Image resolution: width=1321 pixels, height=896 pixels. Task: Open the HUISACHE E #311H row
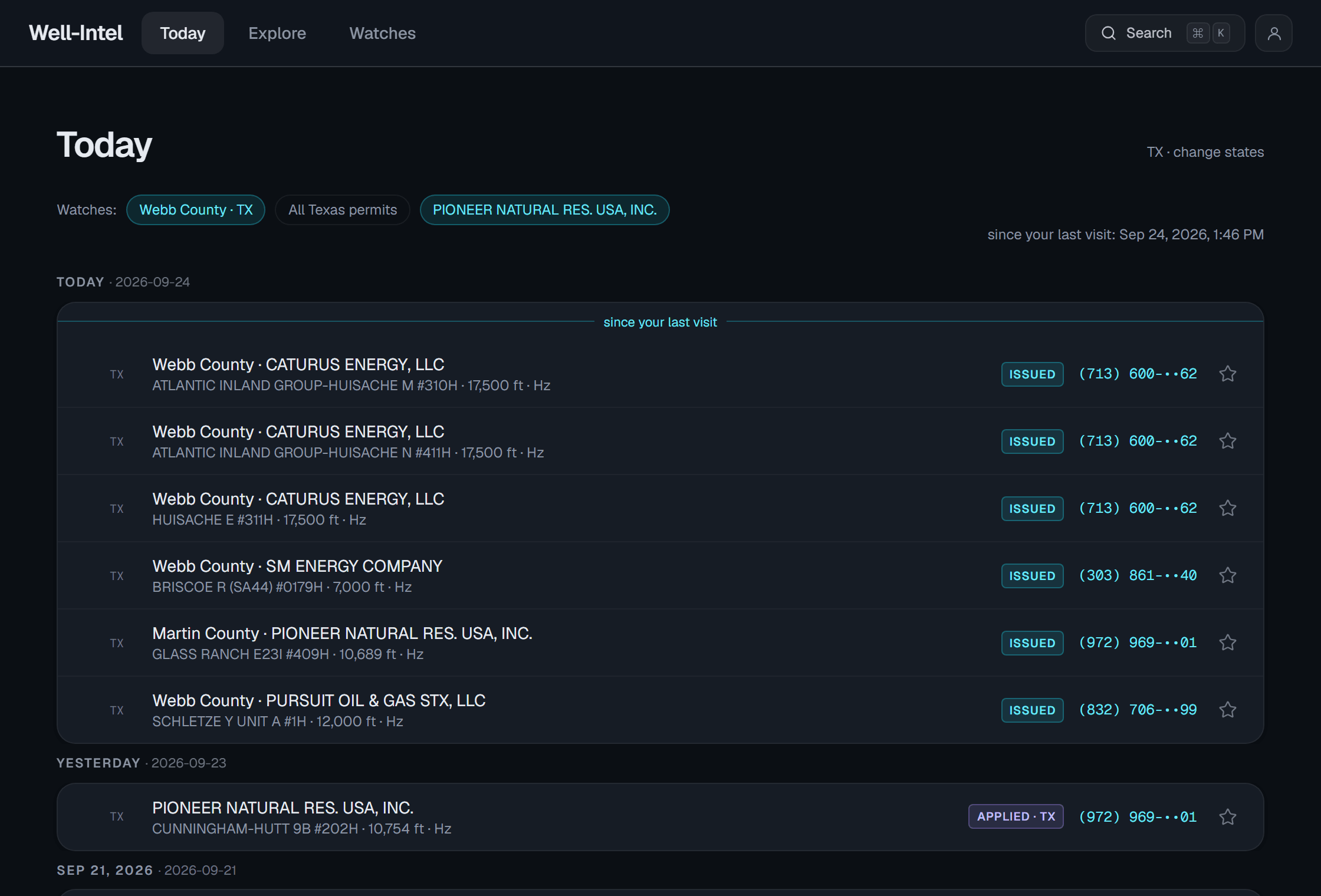[x=660, y=509]
